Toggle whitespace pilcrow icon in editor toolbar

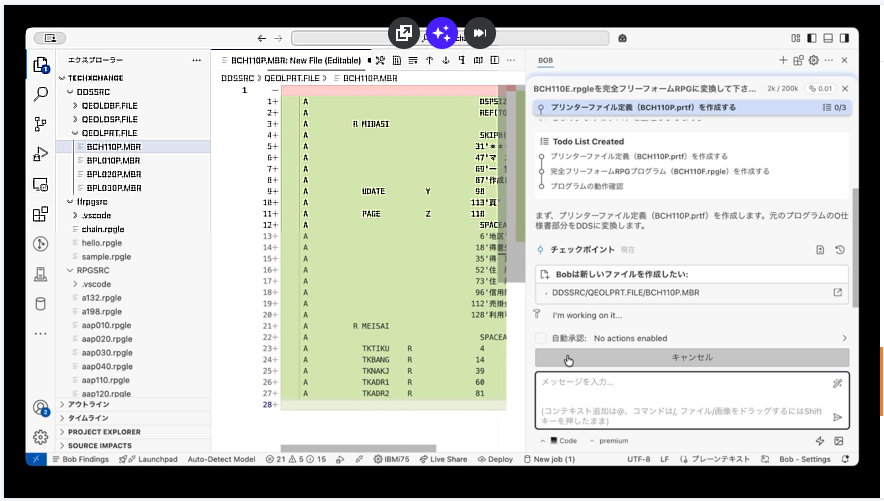click(462, 60)
